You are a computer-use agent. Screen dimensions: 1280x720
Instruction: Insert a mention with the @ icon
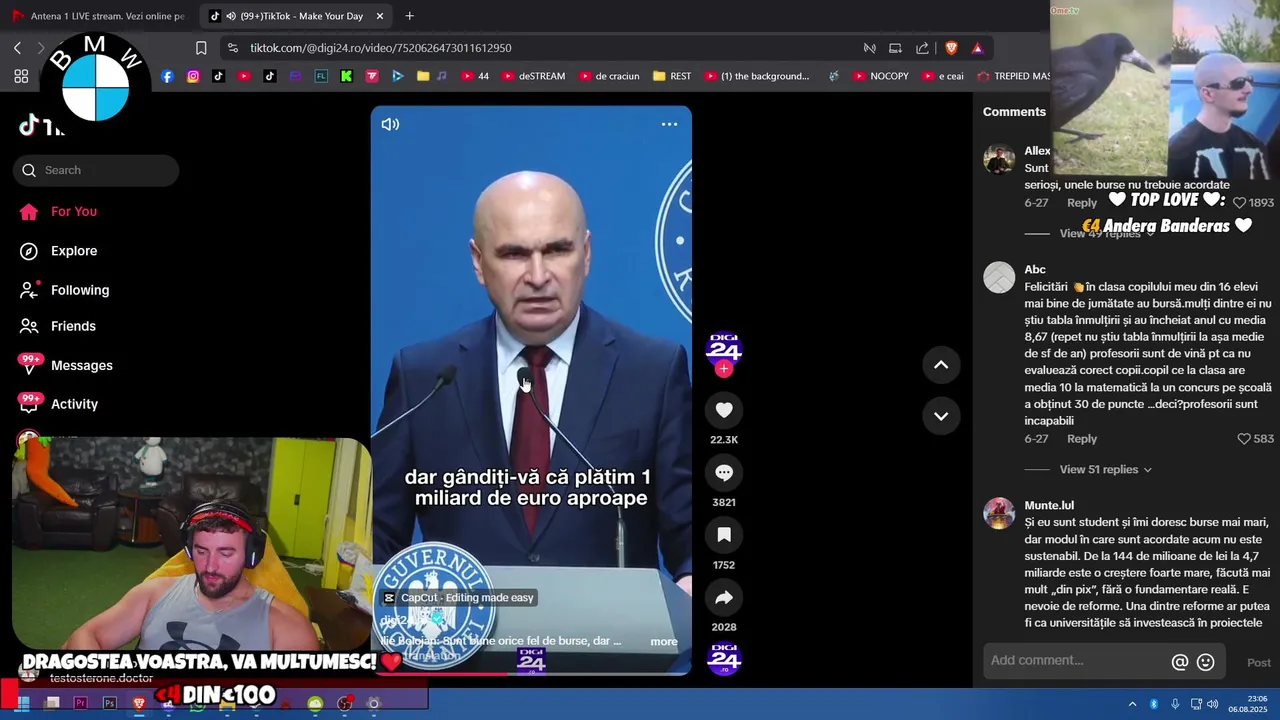[1180, 662]
